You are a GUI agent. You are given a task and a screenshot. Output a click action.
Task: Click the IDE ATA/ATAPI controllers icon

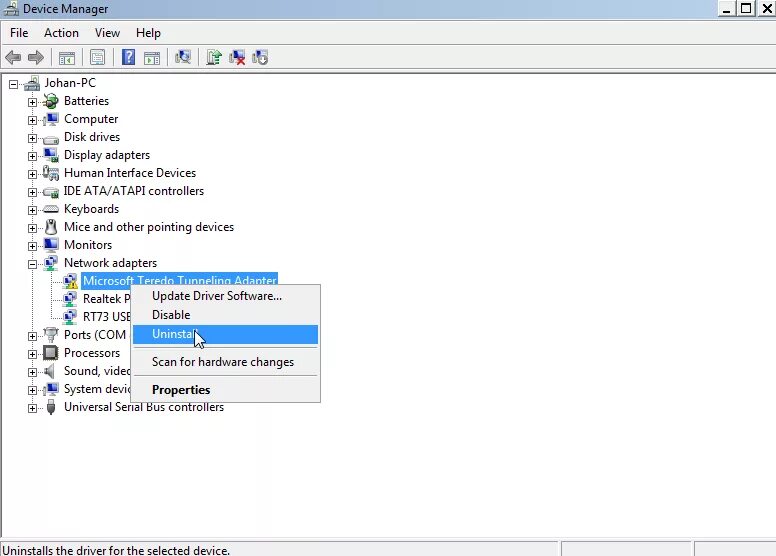tap(50, 192)
